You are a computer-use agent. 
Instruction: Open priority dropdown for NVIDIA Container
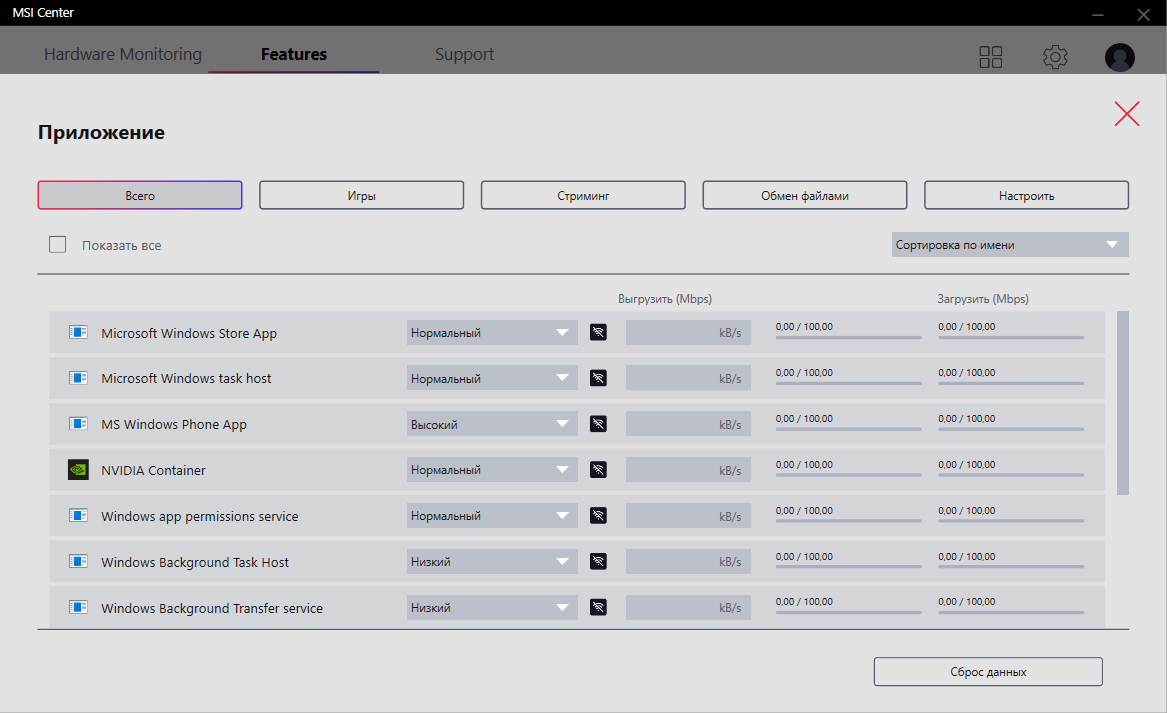click(x=492, y=470)
